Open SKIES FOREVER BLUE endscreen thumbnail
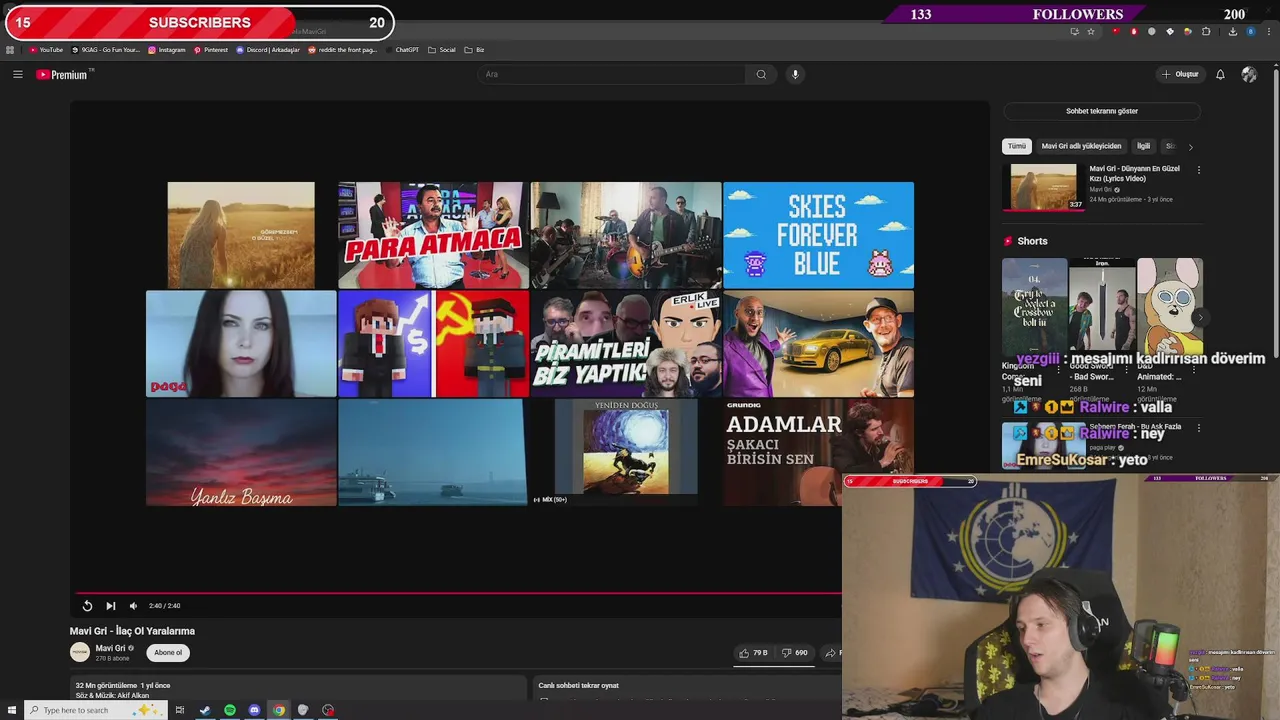 click(x=818, y=235)
